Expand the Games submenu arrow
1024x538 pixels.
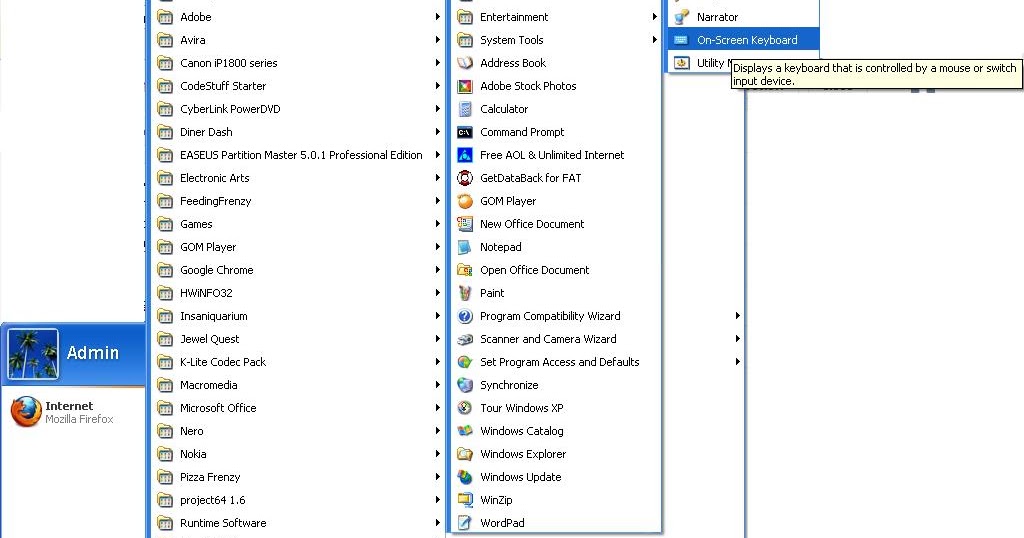point(438,224)
